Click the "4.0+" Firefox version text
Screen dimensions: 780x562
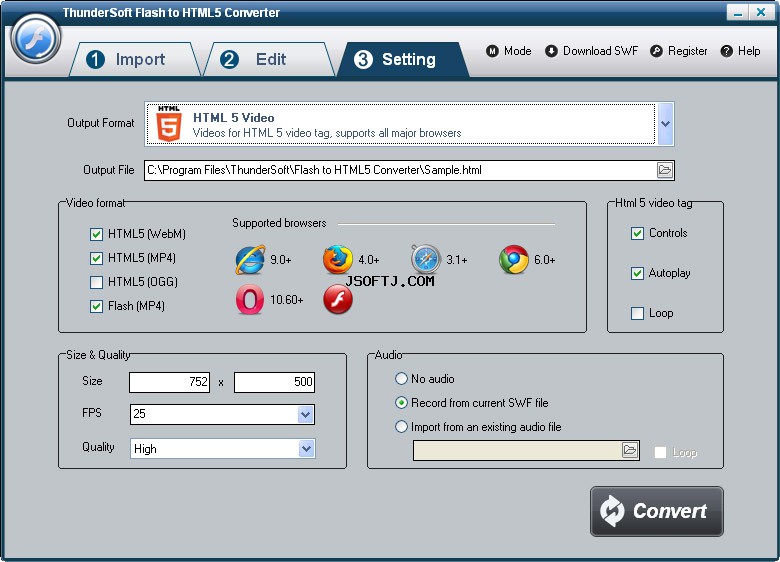click(x=369, y=260)
